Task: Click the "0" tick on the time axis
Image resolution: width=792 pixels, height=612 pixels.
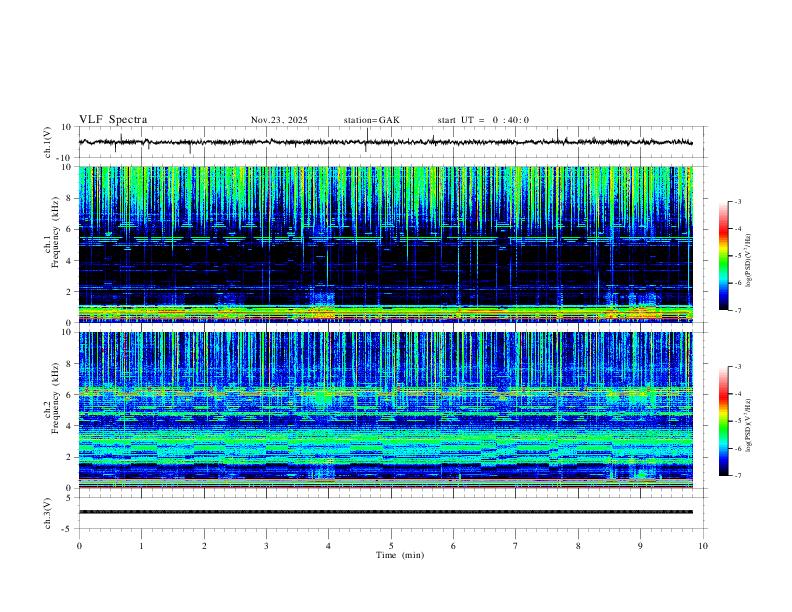Action: (x=79, y=546)
